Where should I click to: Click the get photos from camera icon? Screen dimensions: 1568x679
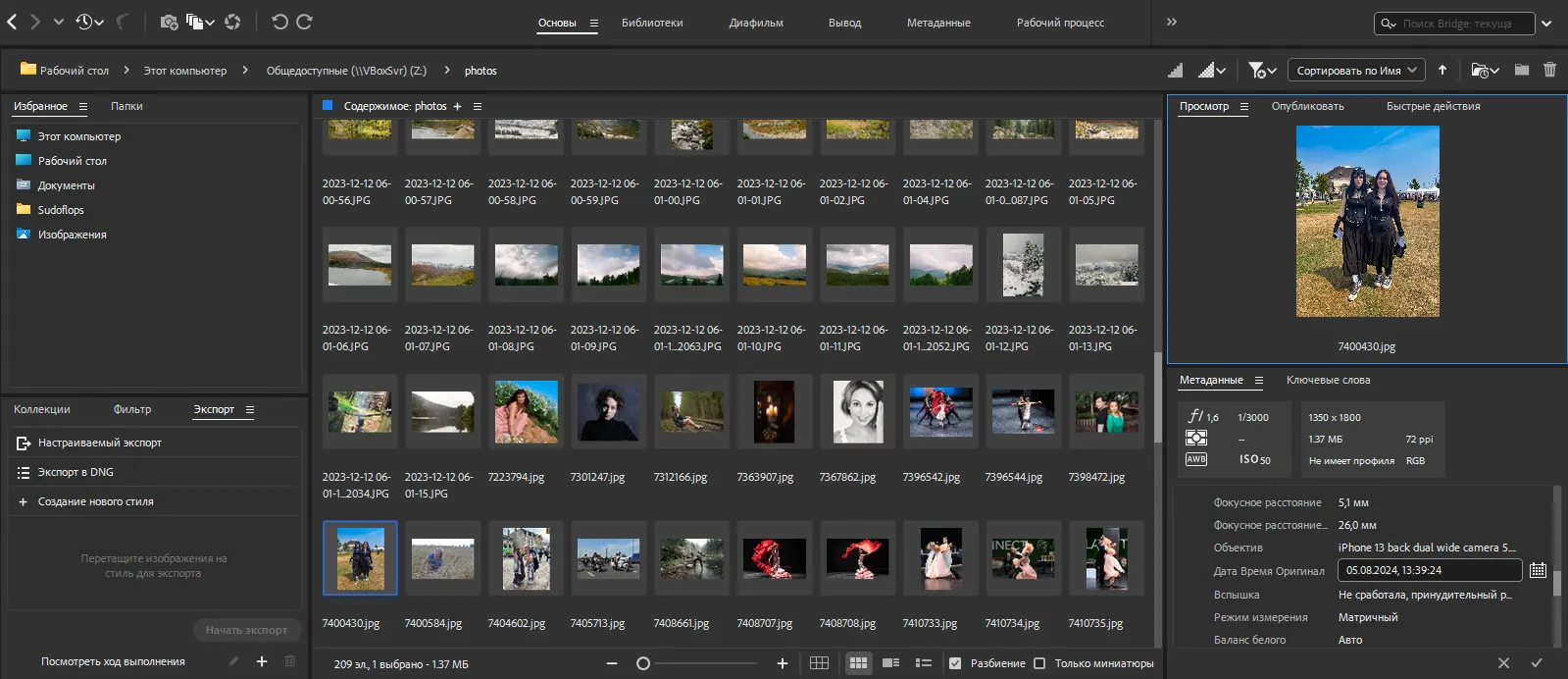169,22
